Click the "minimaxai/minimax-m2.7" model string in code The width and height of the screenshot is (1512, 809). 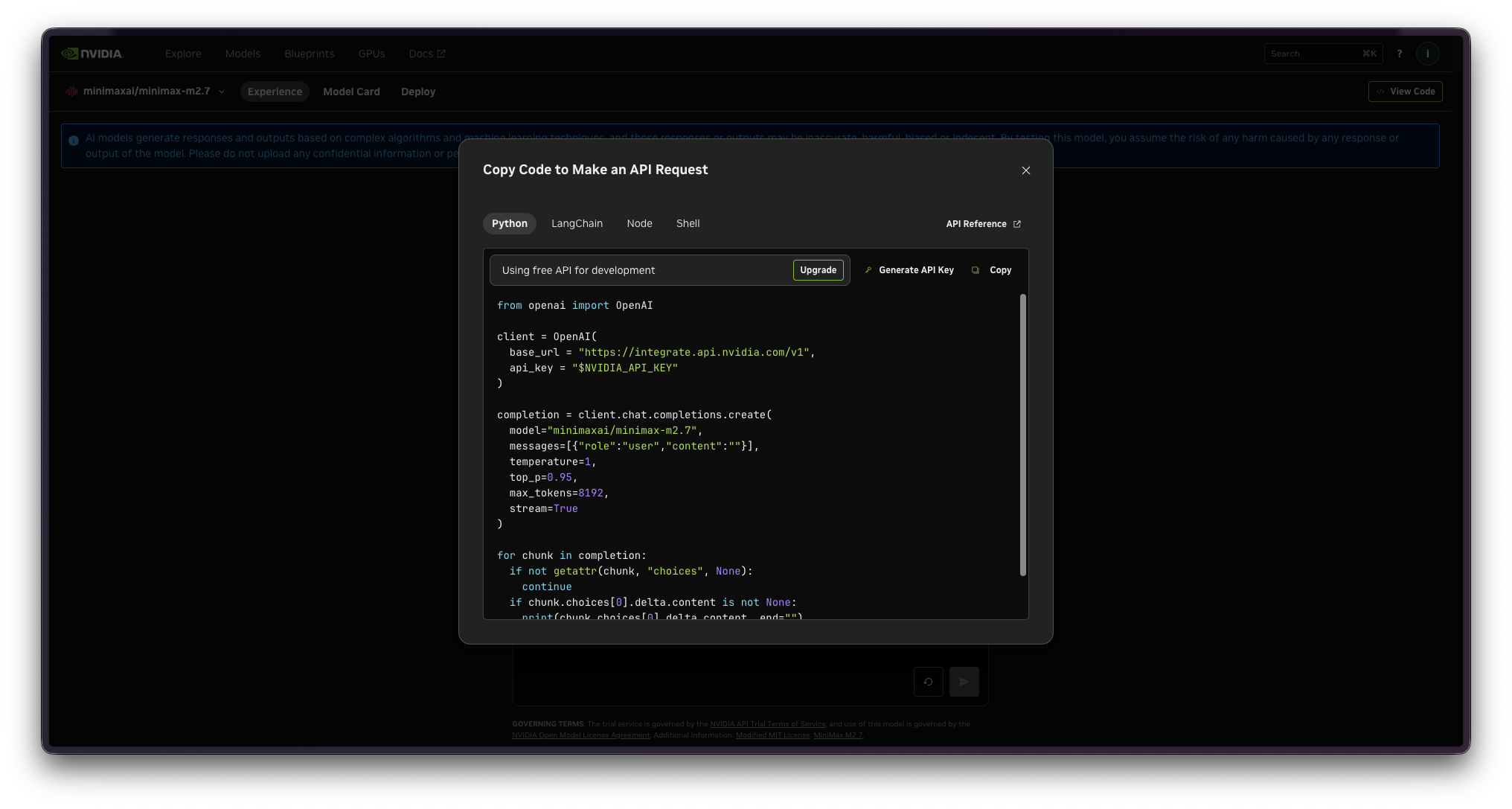pos(621,430)
